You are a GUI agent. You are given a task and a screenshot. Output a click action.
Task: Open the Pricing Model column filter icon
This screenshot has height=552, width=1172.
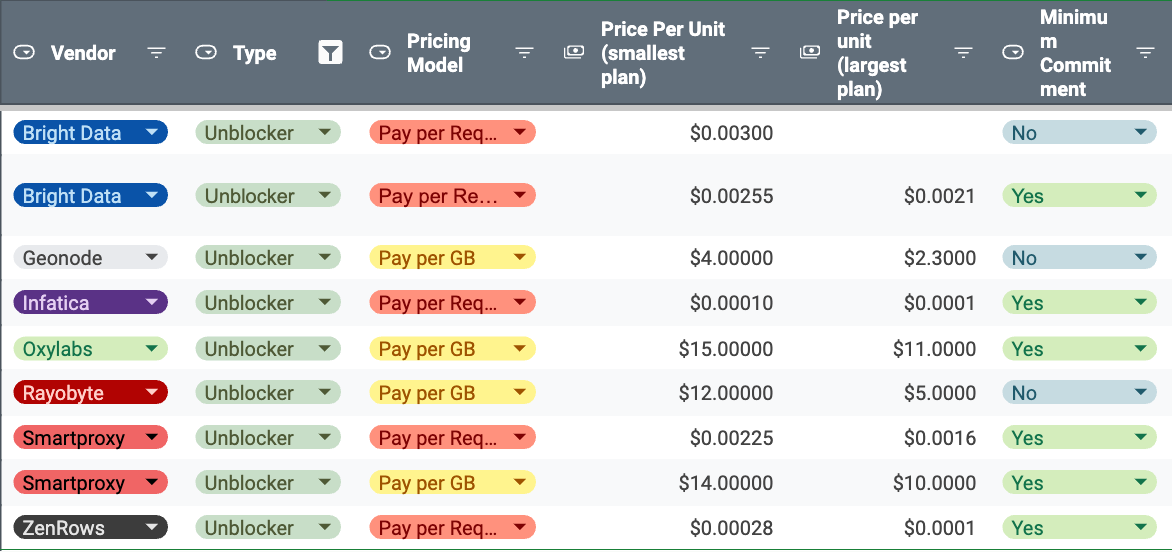[525, 53]
